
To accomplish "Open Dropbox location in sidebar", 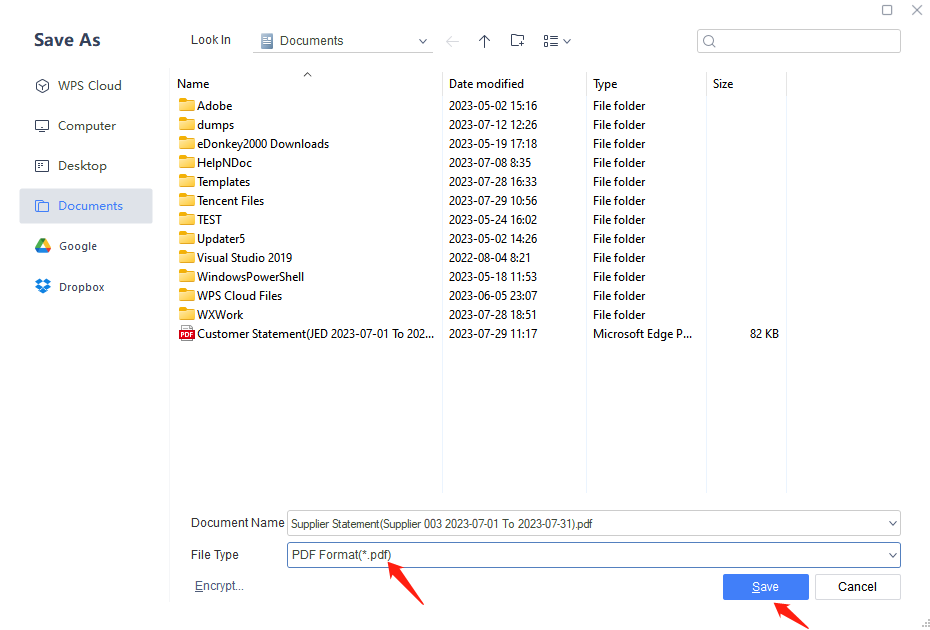I will (x=81, y=287).
